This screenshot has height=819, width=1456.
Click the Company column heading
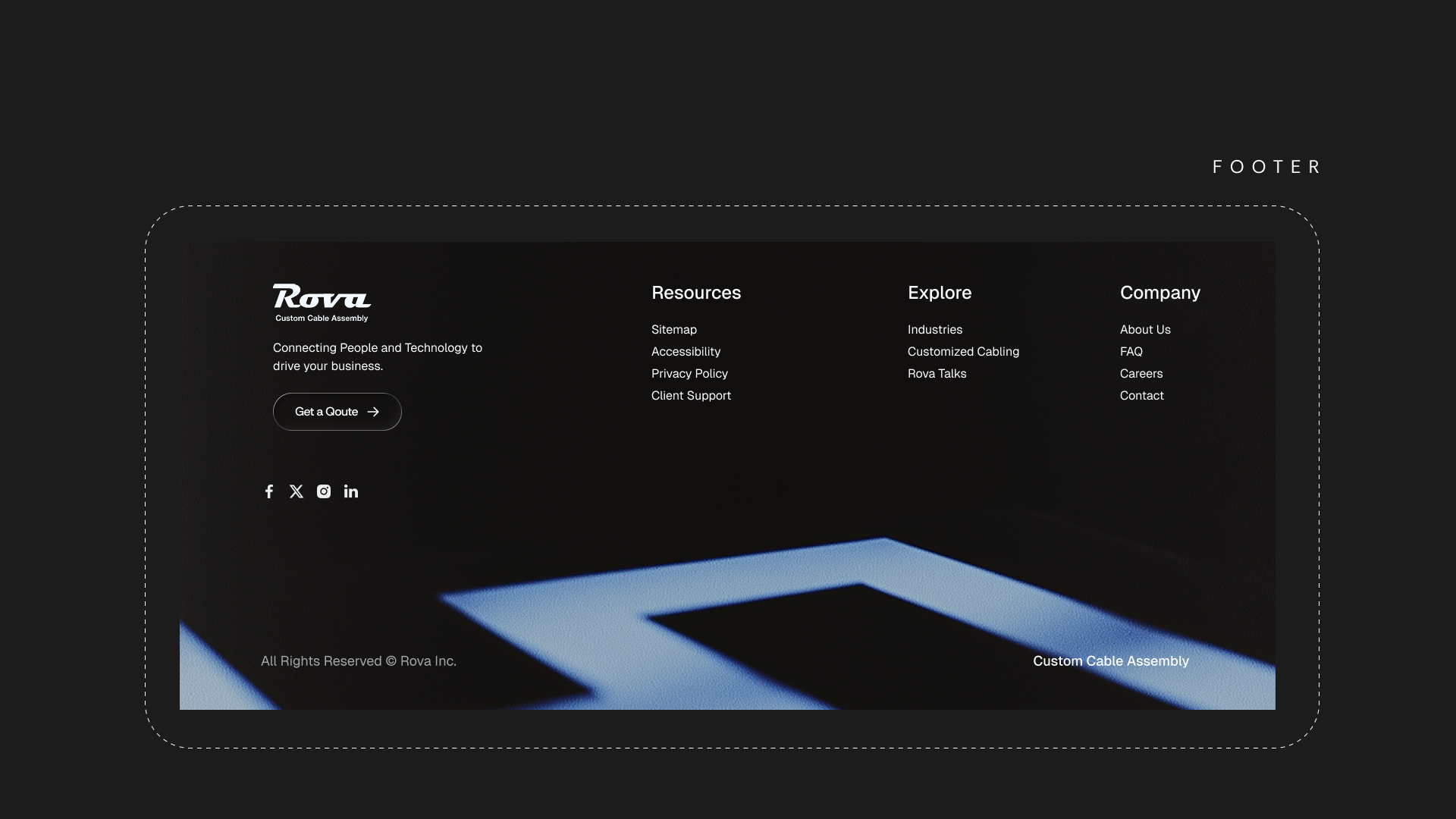(x=1160, y=293)
